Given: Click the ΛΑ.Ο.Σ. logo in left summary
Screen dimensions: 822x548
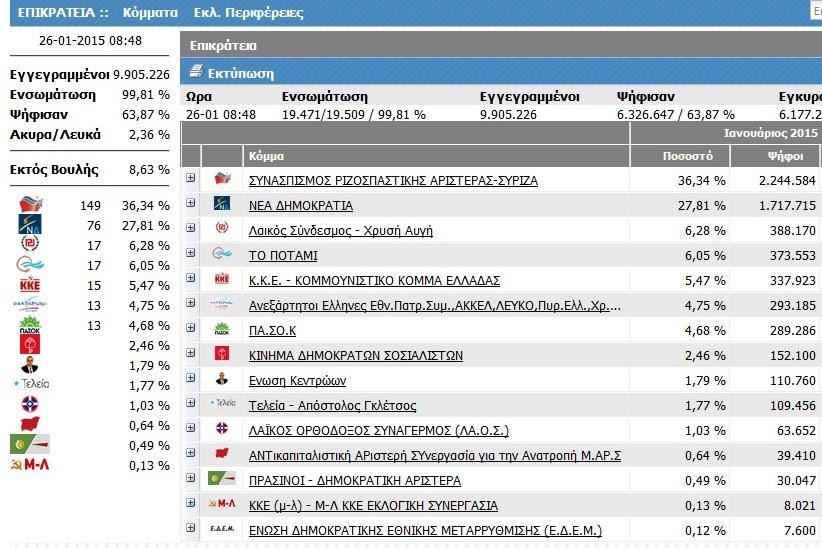Looking at the screenshot, I should click(x=30, y=404).
